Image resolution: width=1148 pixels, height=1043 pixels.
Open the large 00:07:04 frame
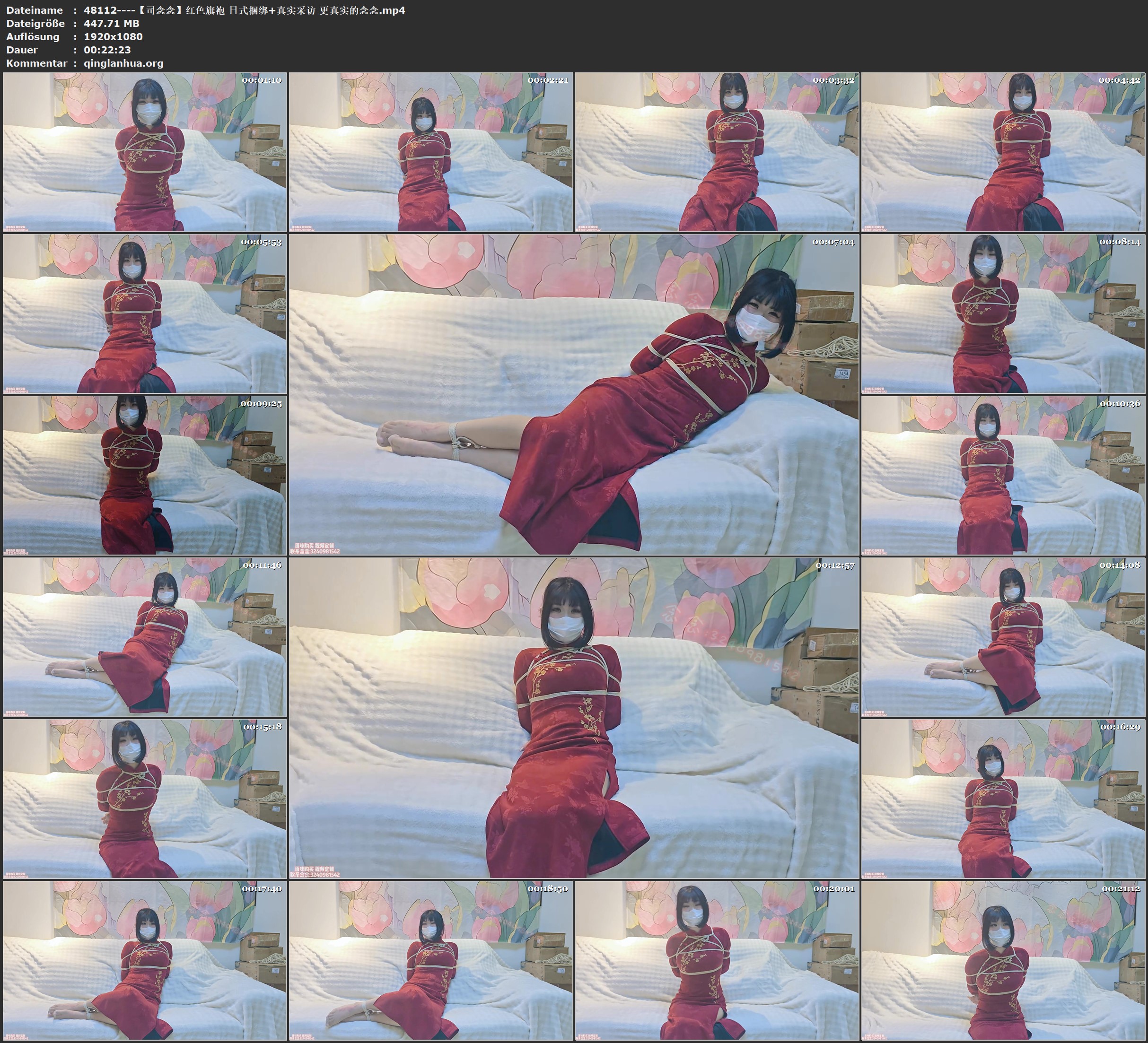573,394
